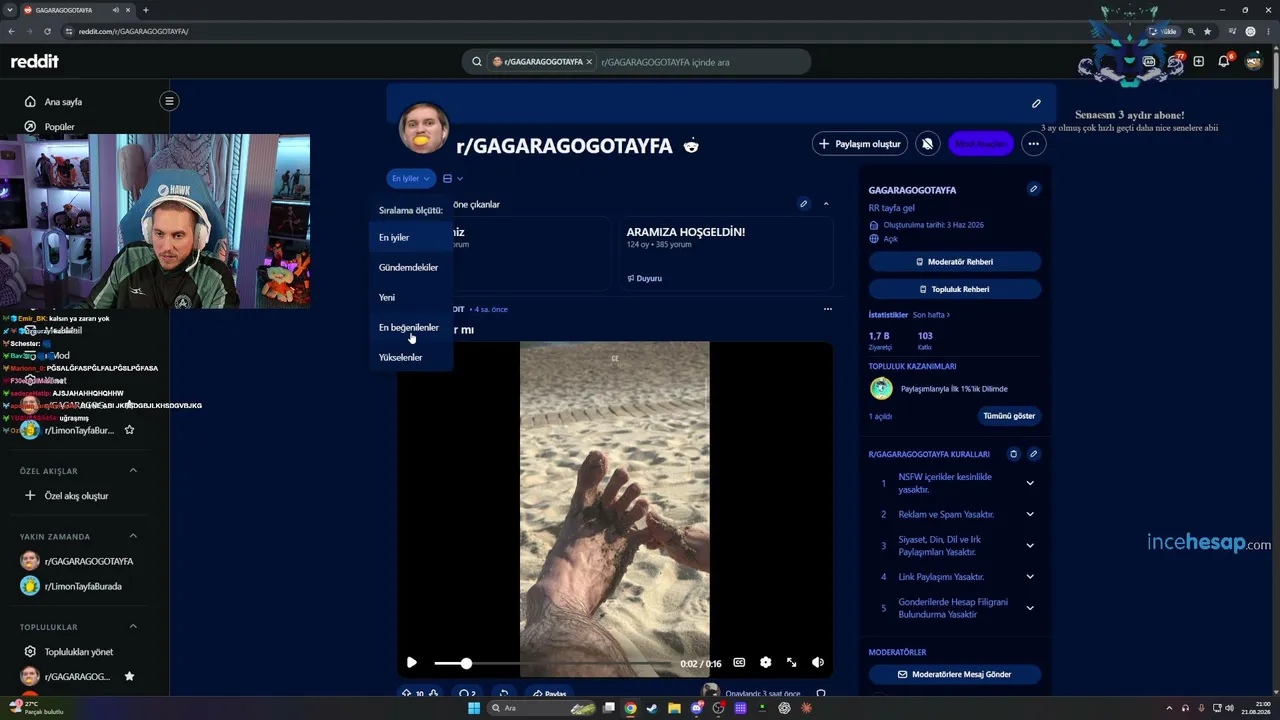Click the video progress slider

click(552, 663)
